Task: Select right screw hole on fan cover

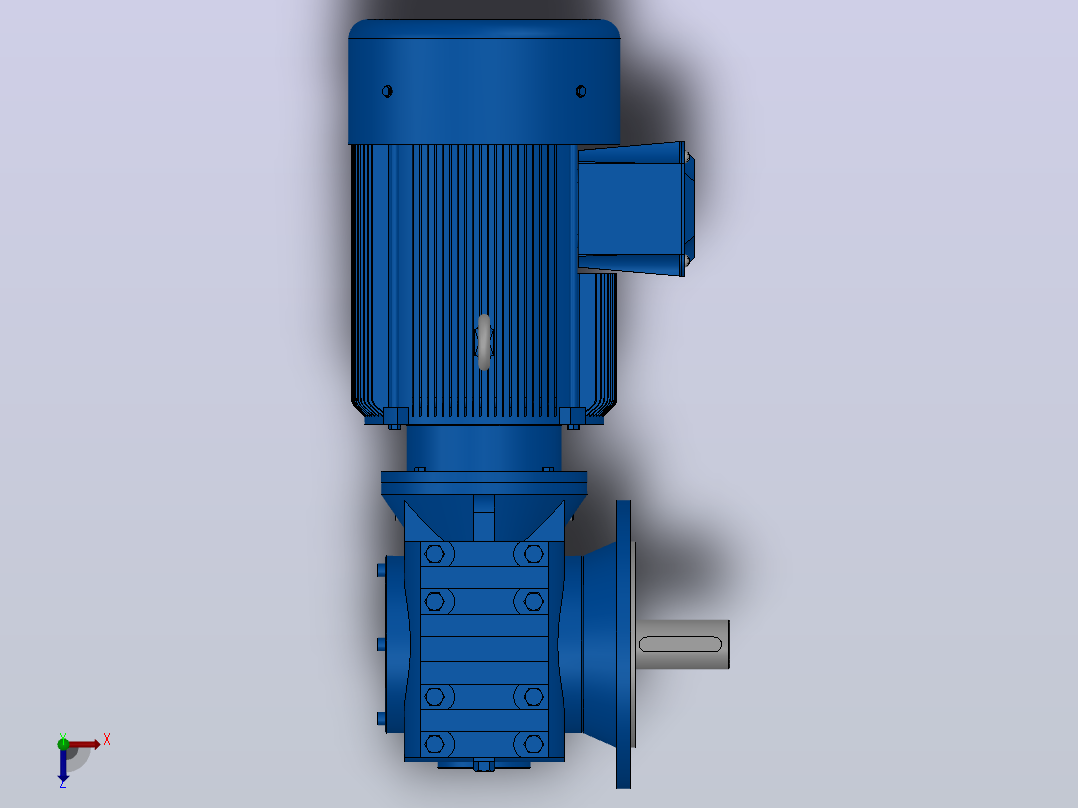Action: (581, 91)
